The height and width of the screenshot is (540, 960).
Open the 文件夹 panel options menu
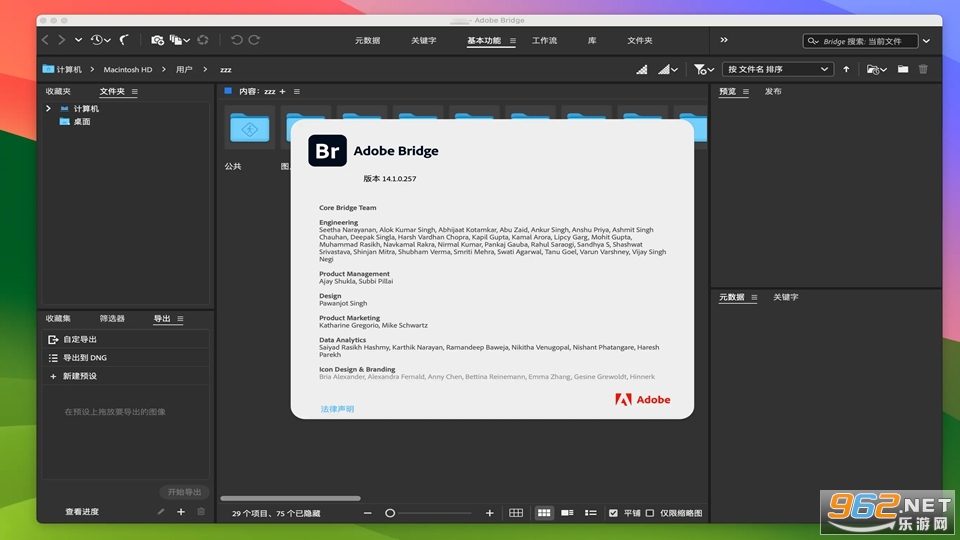[135, 92]
